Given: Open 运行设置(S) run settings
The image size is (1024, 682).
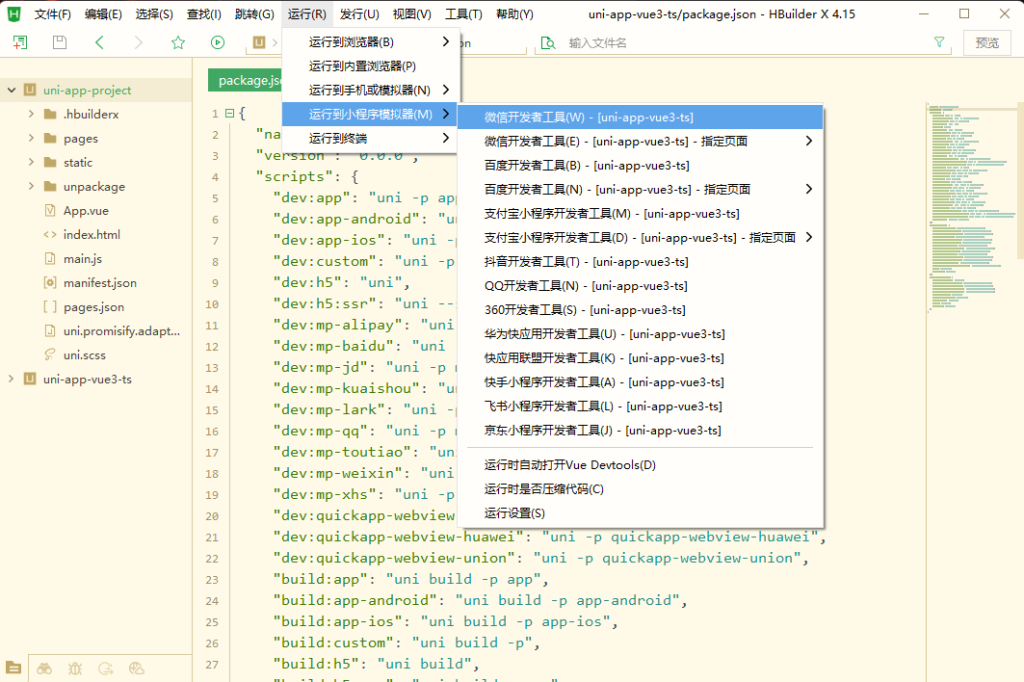Looking at the screenshot, I should tap(514, 513).
